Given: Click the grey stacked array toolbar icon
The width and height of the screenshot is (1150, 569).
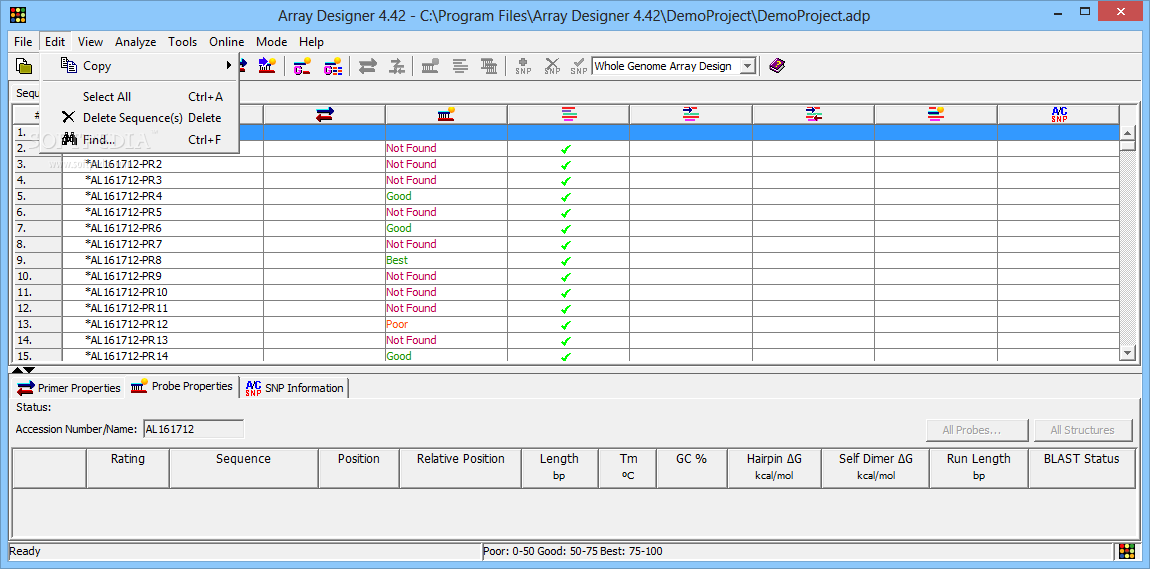Looking at the screenshot, I should [x=489, y=66].
